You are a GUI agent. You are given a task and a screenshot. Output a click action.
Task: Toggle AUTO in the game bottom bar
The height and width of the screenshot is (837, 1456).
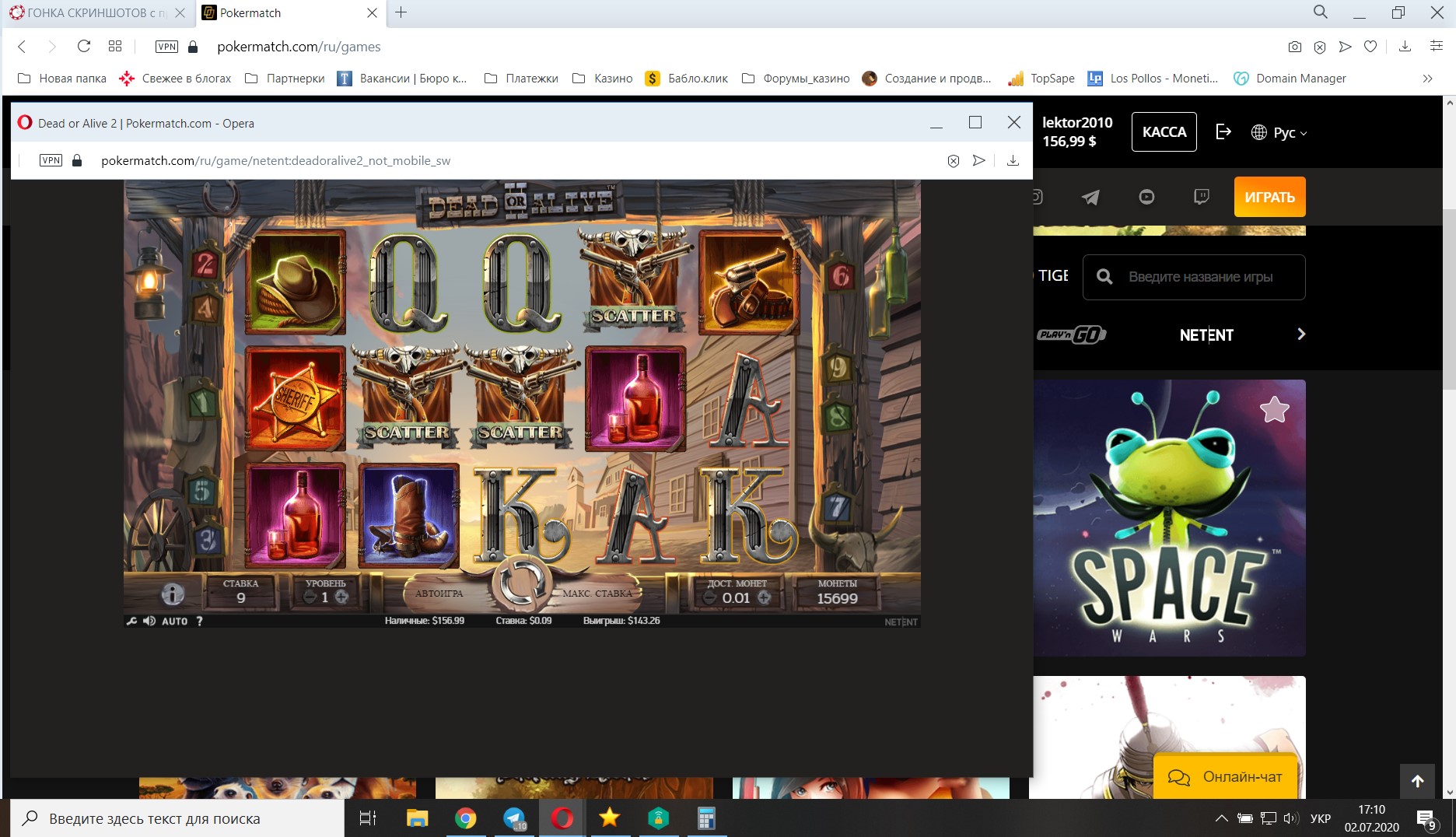(x=174, y=621)
